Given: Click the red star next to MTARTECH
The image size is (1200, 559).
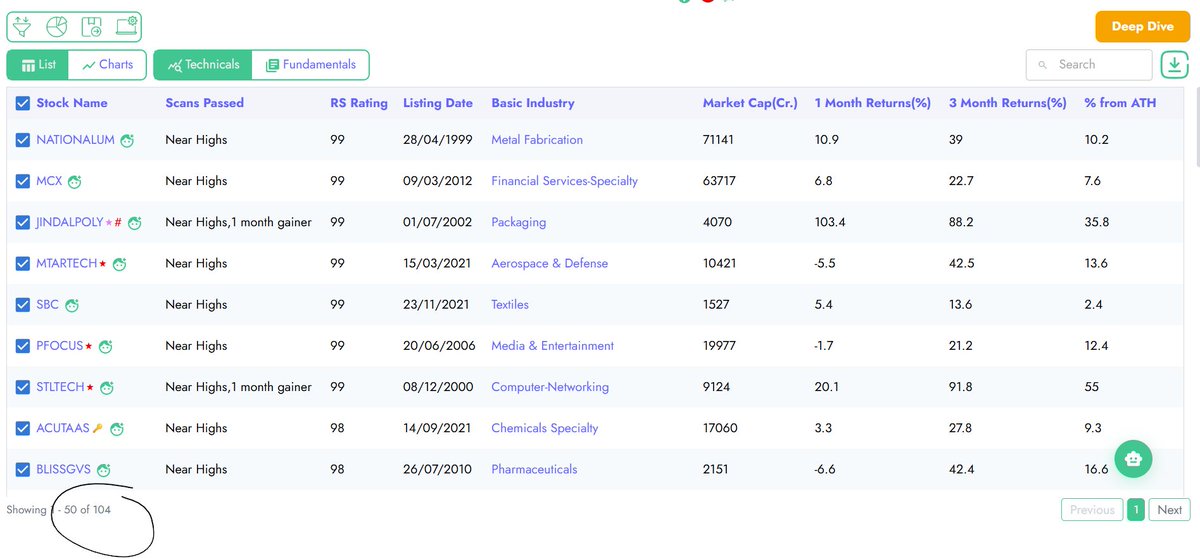Looking at the screenshot, I should pos(102,263).
